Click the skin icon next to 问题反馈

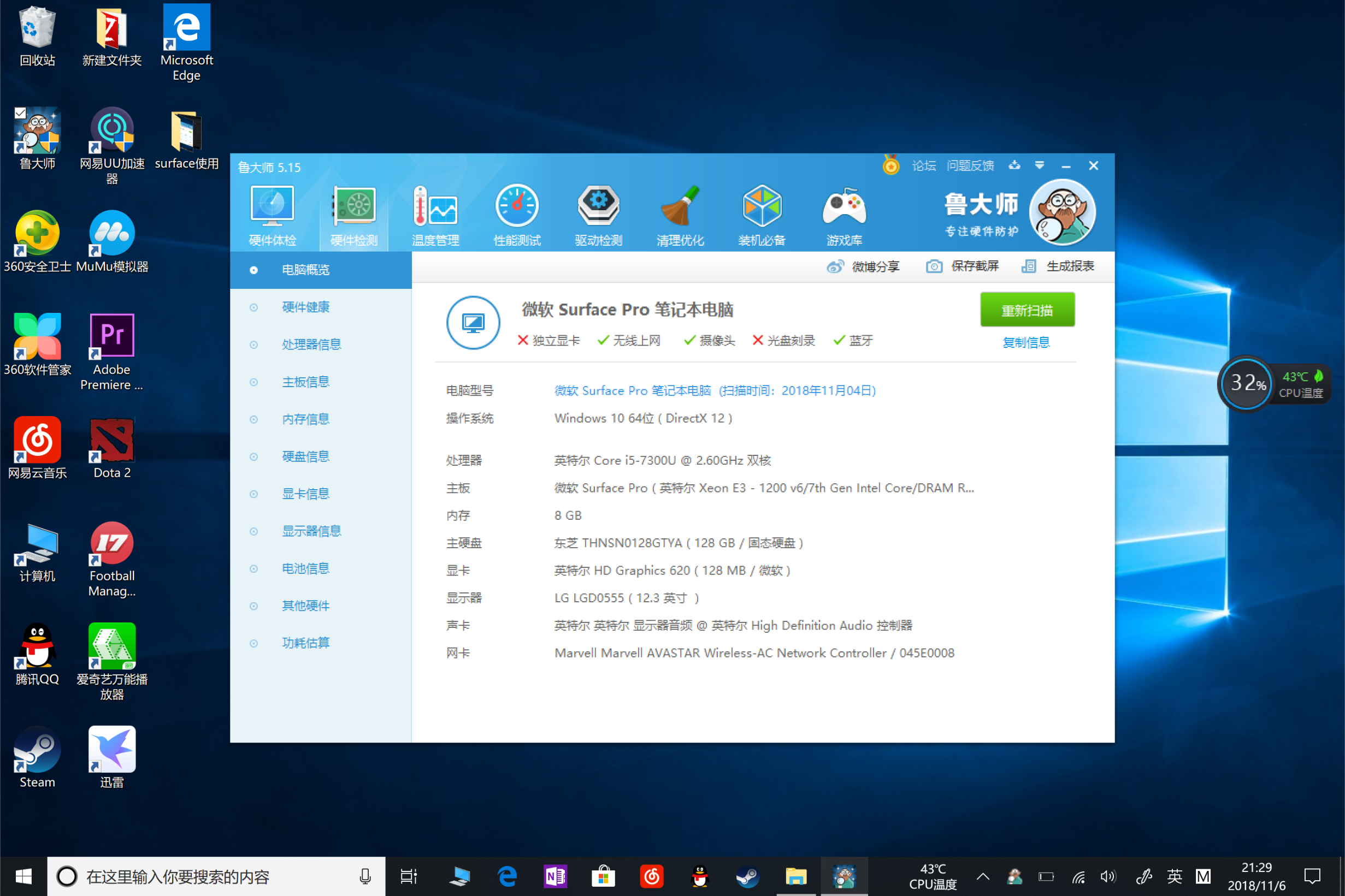point(1014,165)
